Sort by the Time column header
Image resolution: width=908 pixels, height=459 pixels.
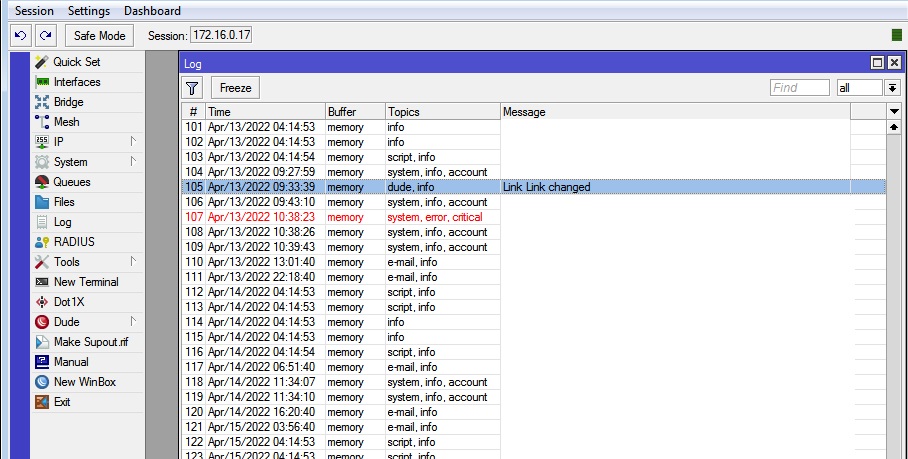coord(266,112)
